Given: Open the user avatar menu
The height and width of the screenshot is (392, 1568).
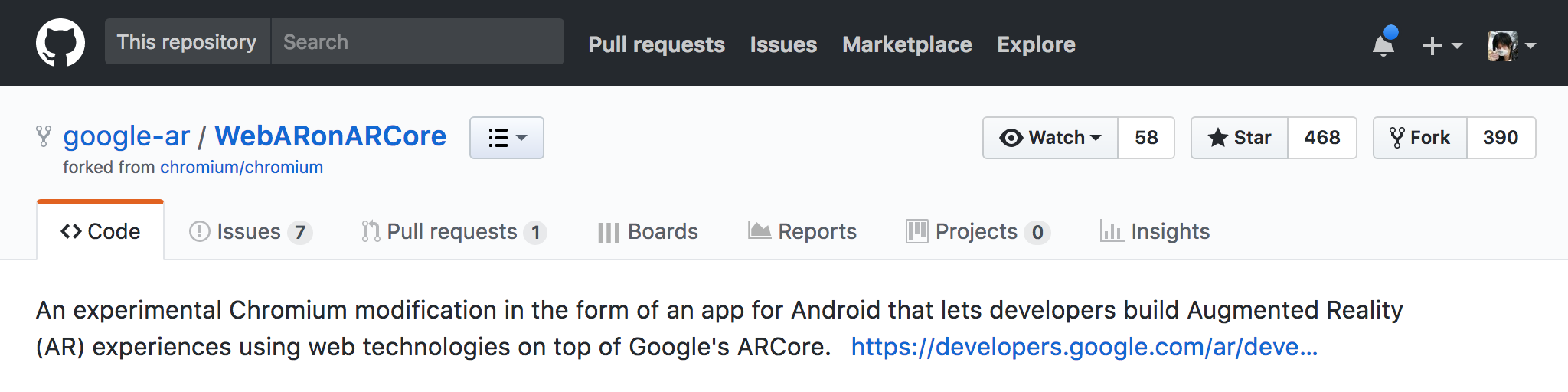Looking at the screenshot, I should (x=1511, y=46).
